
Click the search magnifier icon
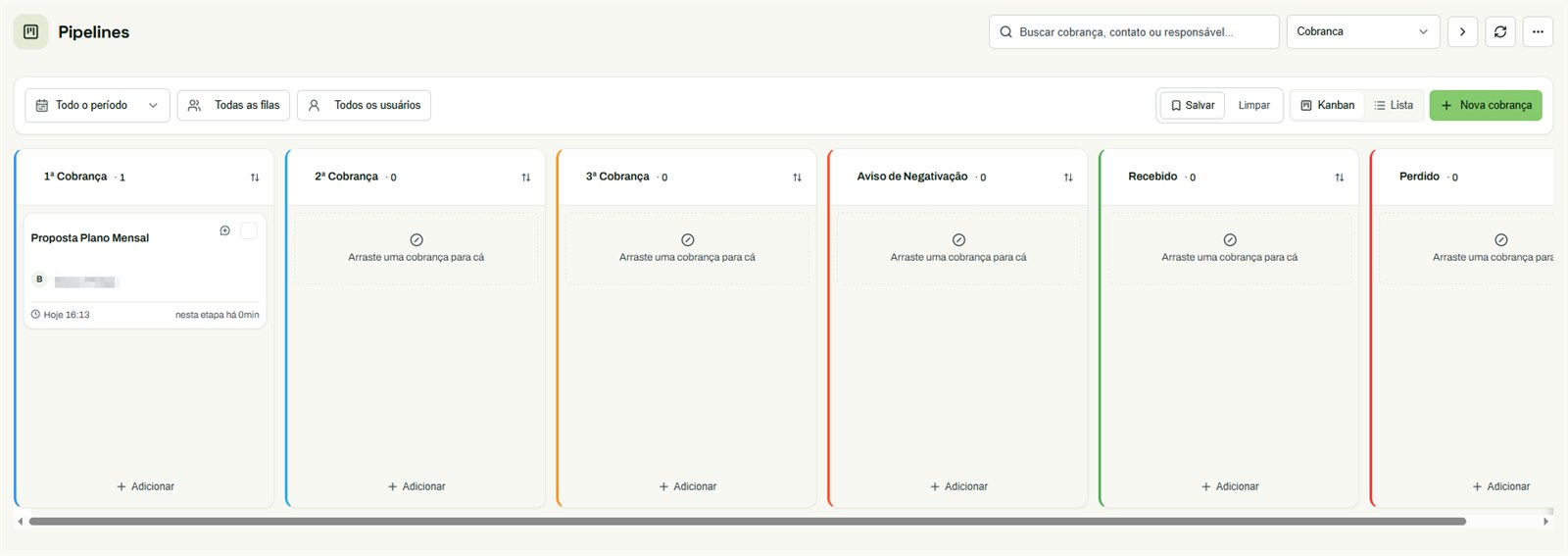[x=1005, y=31]
